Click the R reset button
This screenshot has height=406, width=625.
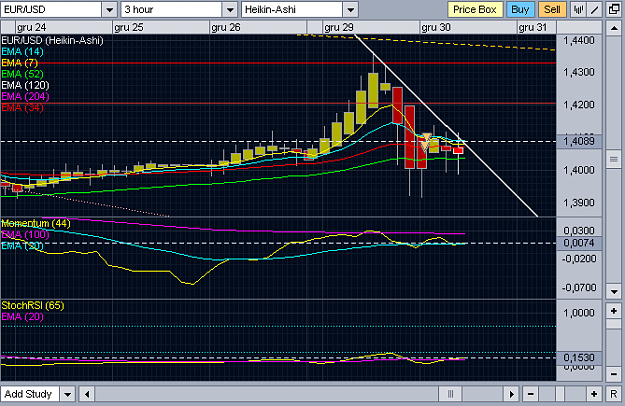pos(614,394)
